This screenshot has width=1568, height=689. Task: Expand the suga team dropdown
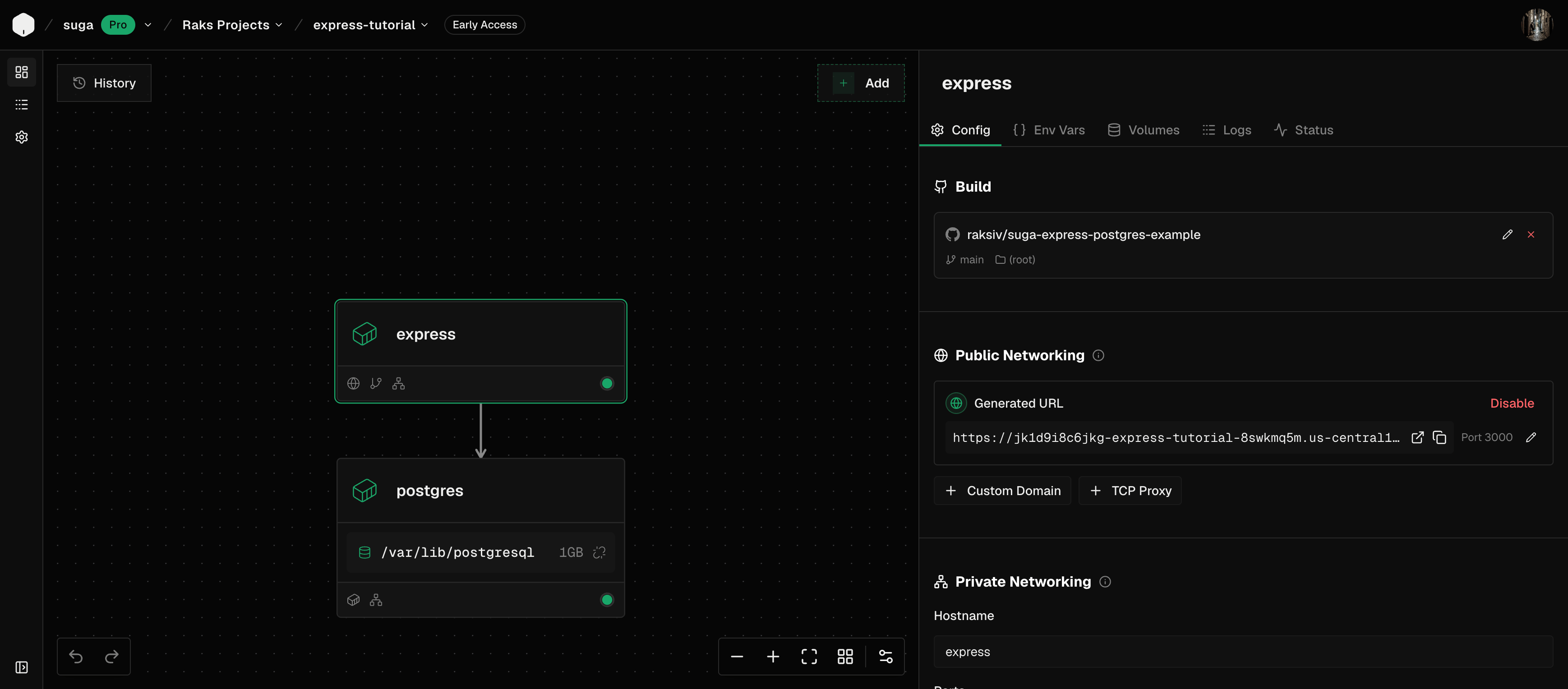click(148, 25)
